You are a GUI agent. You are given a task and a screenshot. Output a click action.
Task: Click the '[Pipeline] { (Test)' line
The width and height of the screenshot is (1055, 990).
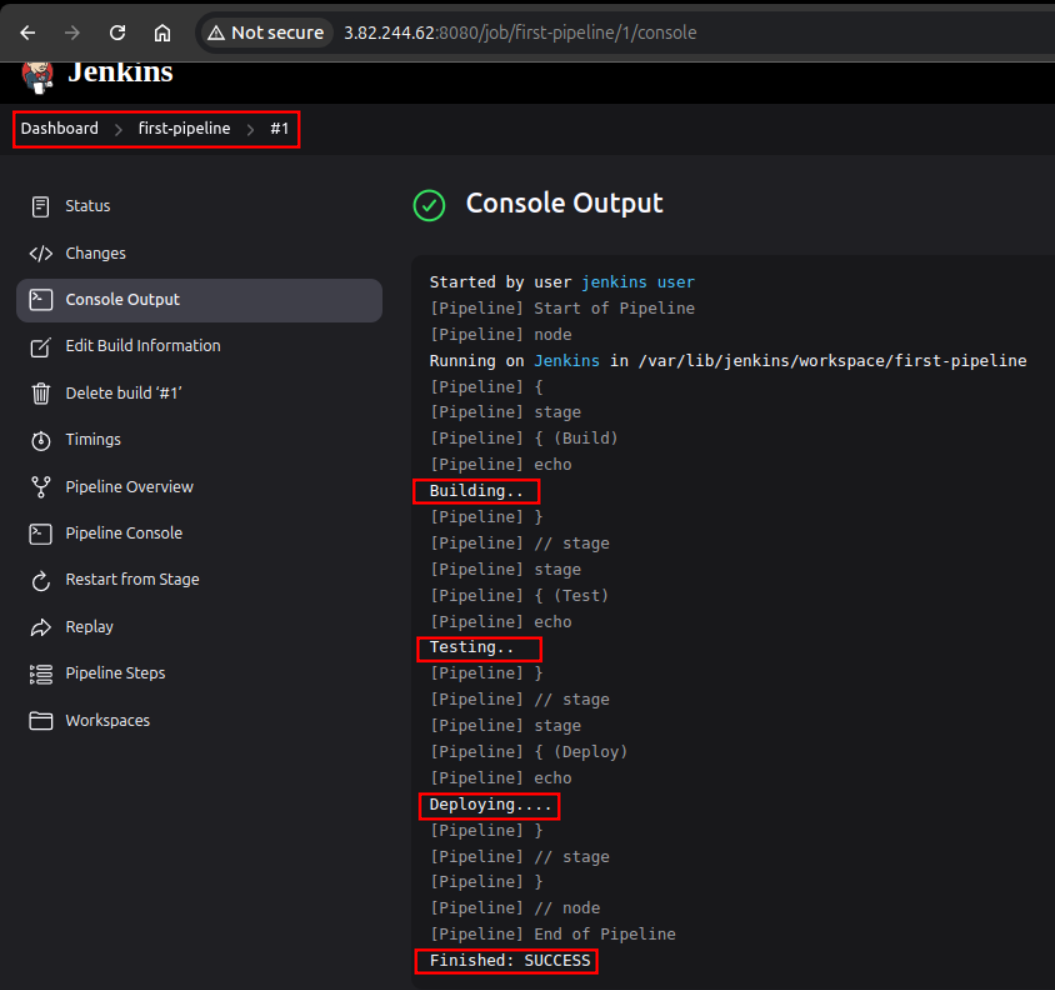(519, 596)
